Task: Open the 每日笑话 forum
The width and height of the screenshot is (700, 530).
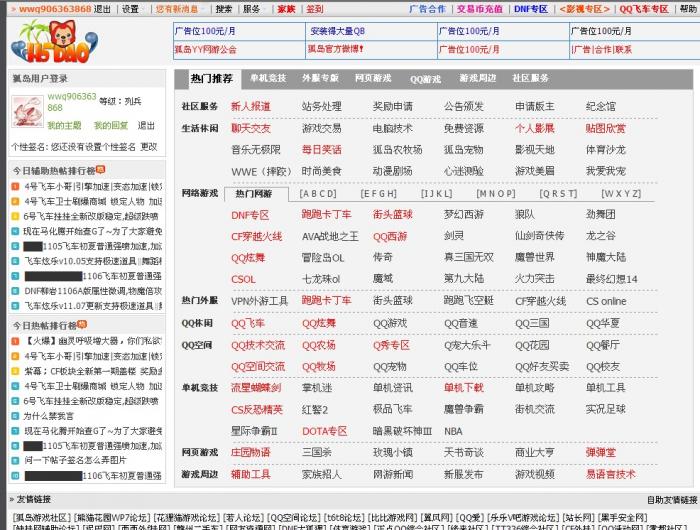Action: (x=321, y=150)
